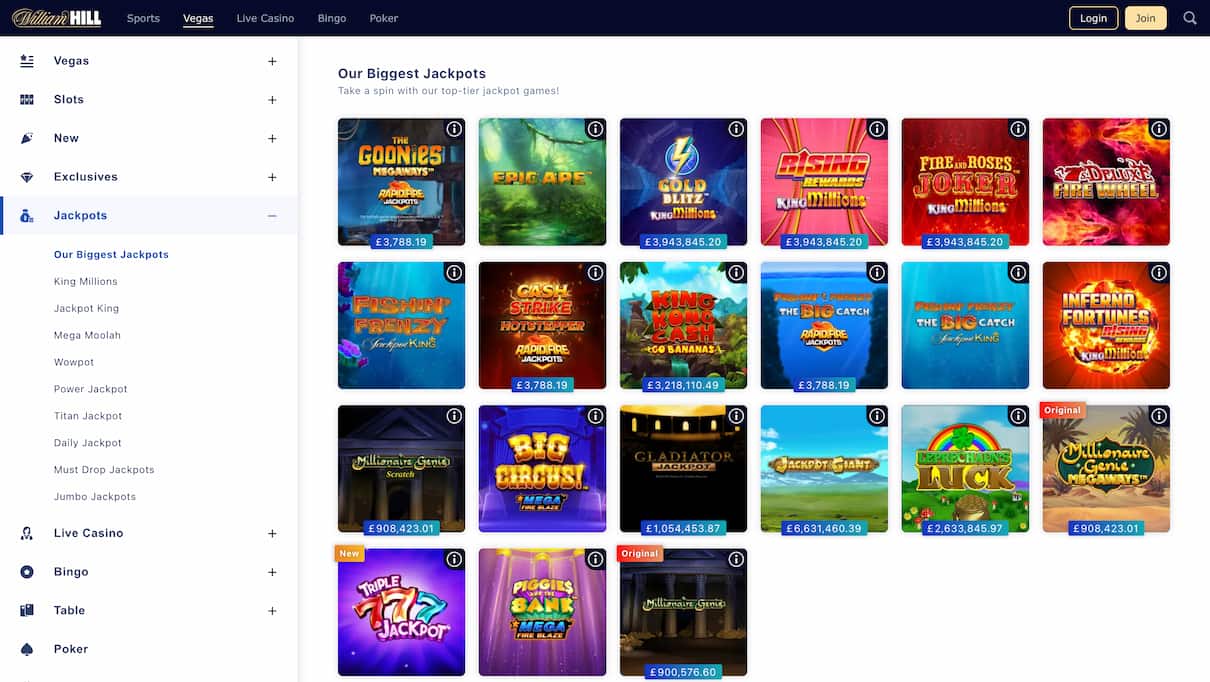1210x682 pixels.
Task: Open the Jumbo Jackpots link
Action: pyautogui.click(x=95, y=497)
